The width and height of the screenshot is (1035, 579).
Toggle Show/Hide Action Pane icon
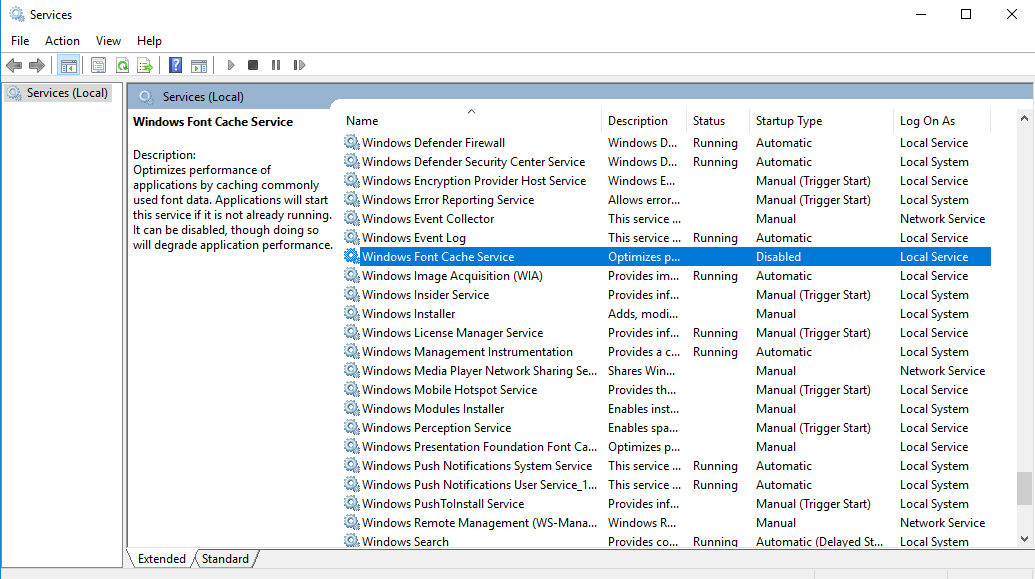tap(199, 65)
